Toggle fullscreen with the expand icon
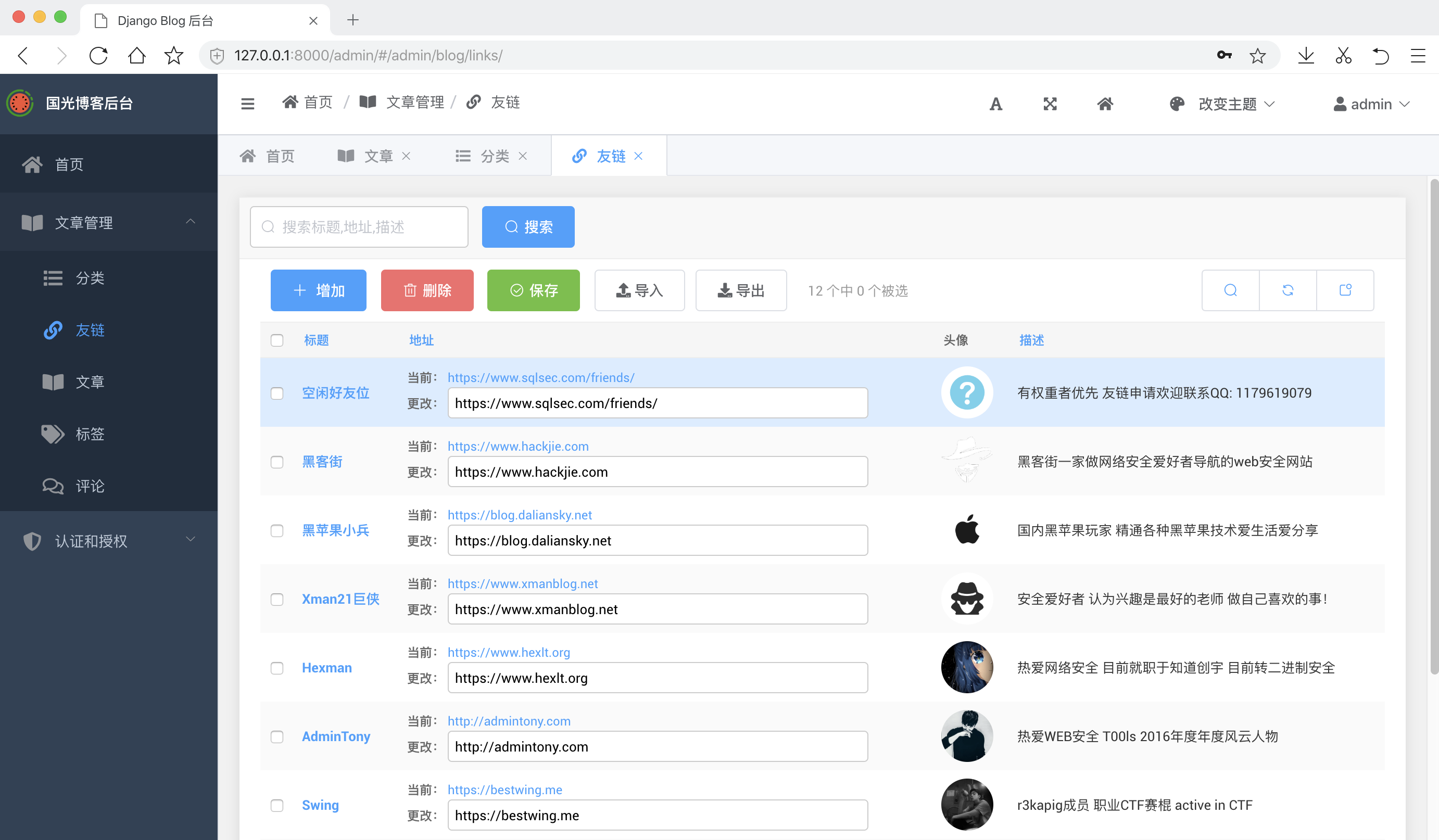Screen dimensions: 1439x840 pyautogui.click(x=1050, y=104)
